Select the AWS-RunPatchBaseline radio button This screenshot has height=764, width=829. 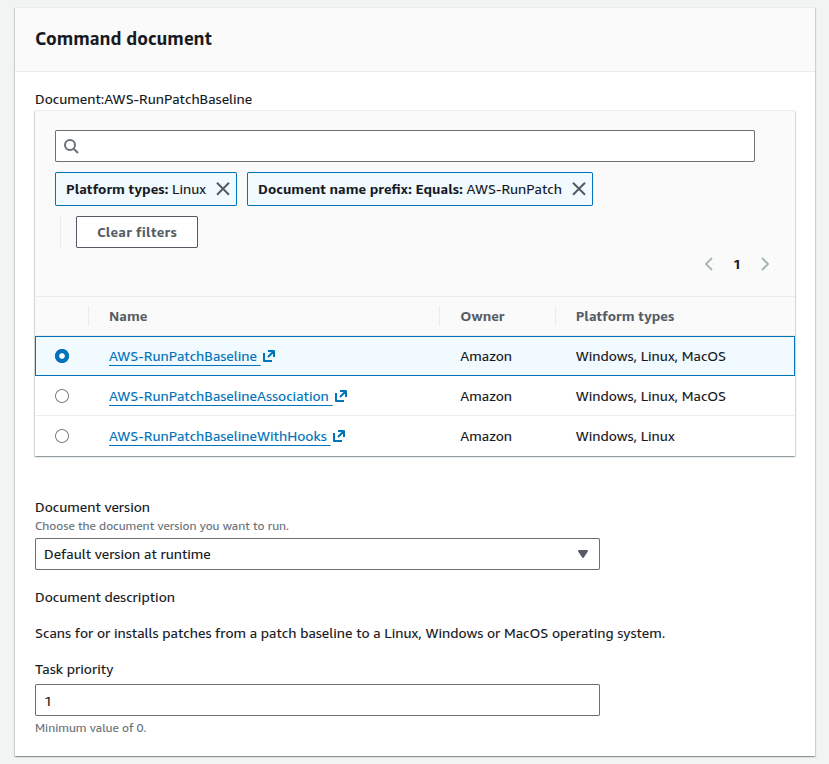coord(62,356)
